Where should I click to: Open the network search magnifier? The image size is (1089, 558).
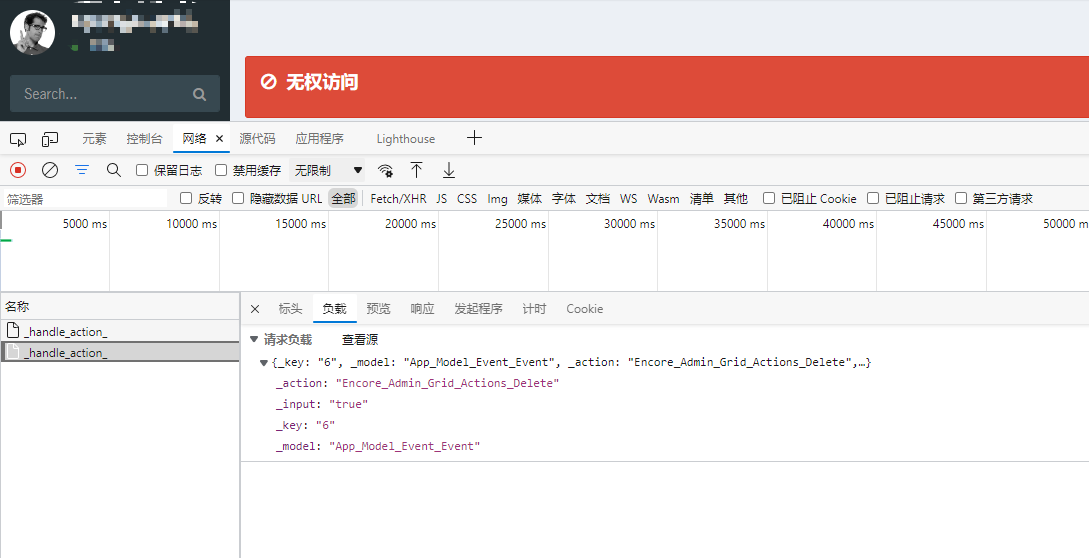coord(114,170)
